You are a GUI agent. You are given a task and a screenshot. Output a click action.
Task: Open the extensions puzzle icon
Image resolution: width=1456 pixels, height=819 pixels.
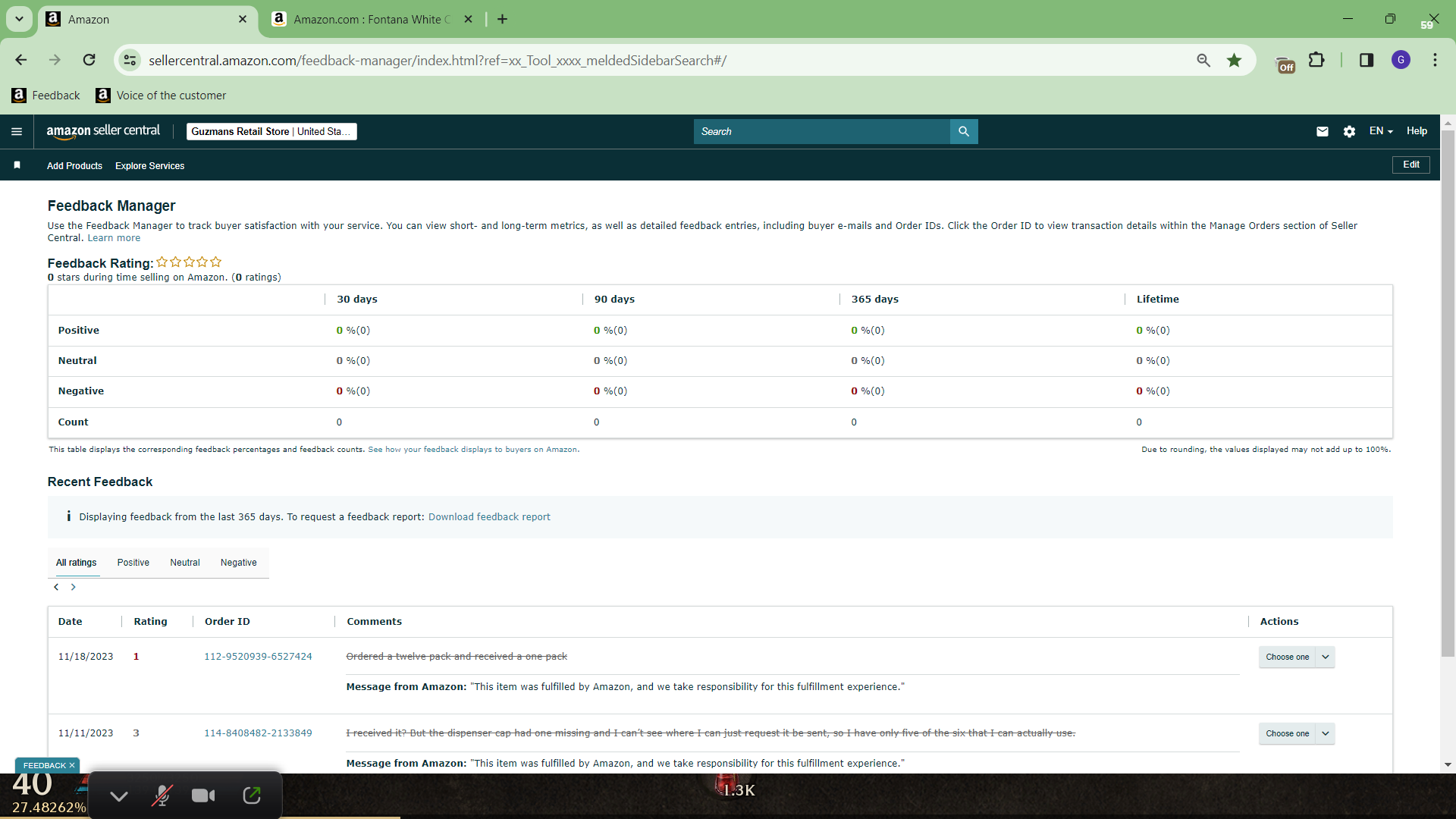(x=1317, y=60)
